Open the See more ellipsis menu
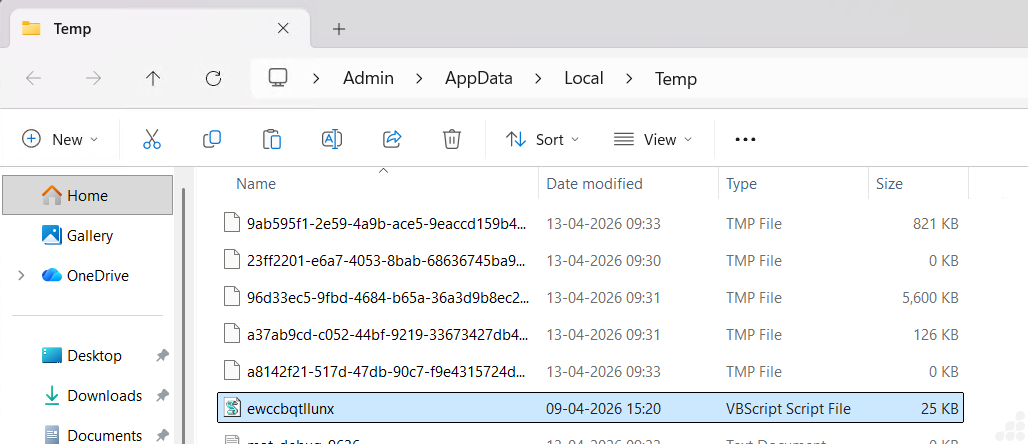The width and height of the screenshot is (1028, 444). (x=745, y=139)
